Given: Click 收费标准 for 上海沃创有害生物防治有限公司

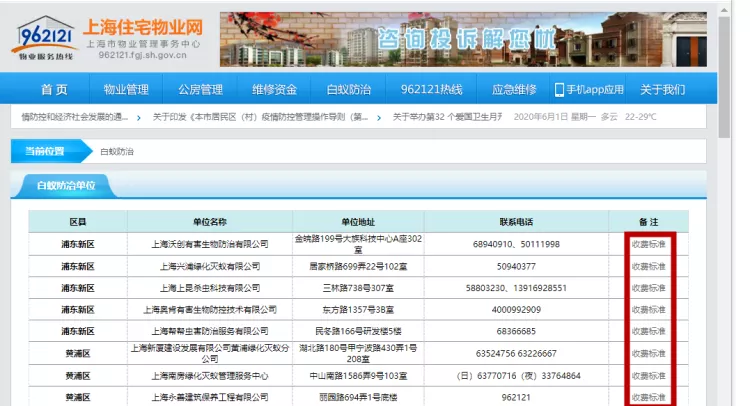Looking at the screenshot, I should pyautogui.click(x=647, y=244).
